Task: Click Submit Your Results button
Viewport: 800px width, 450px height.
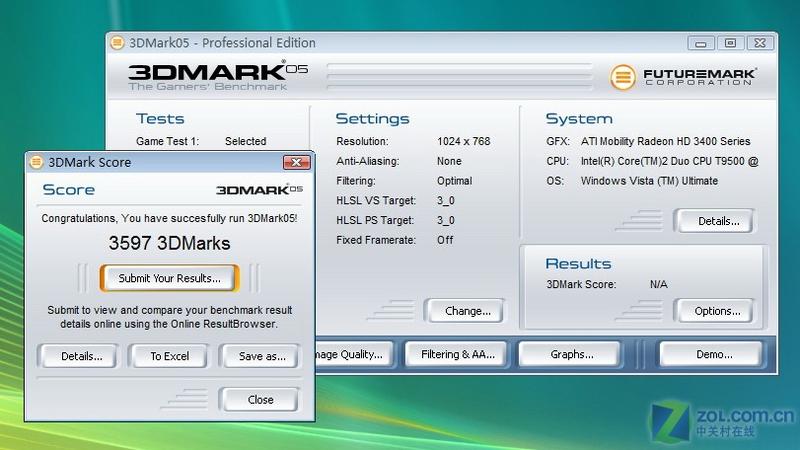Action: click(169, 278)
